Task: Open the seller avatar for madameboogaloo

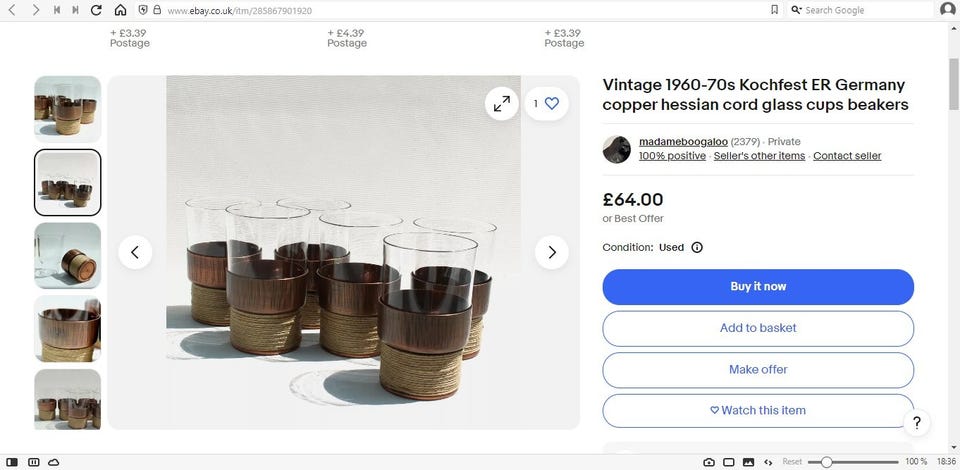Action: tap(616, 149)
